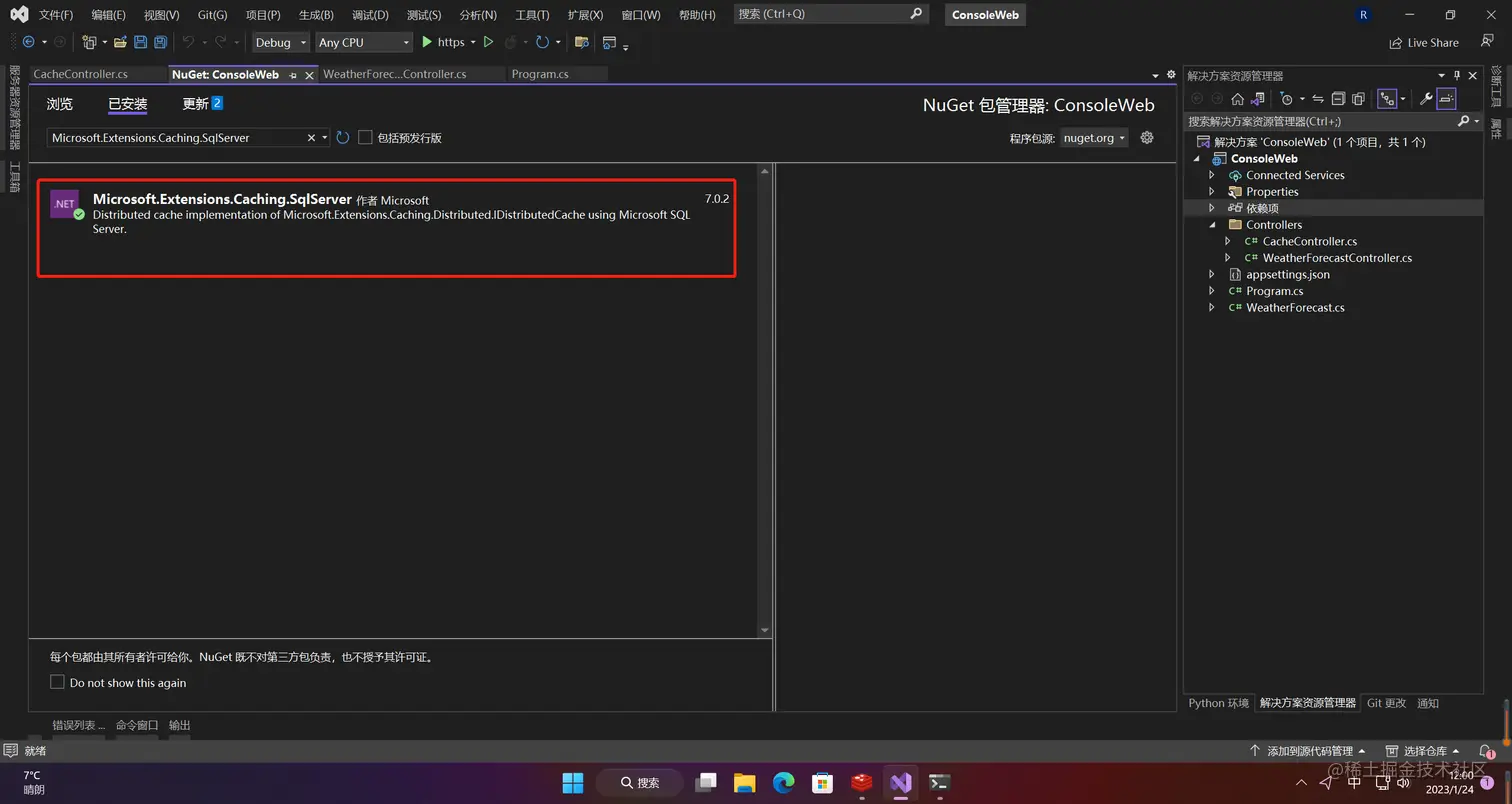Open the Redis app in the taskbar
Screen dimensions: 1512x804
click(862, 782)
